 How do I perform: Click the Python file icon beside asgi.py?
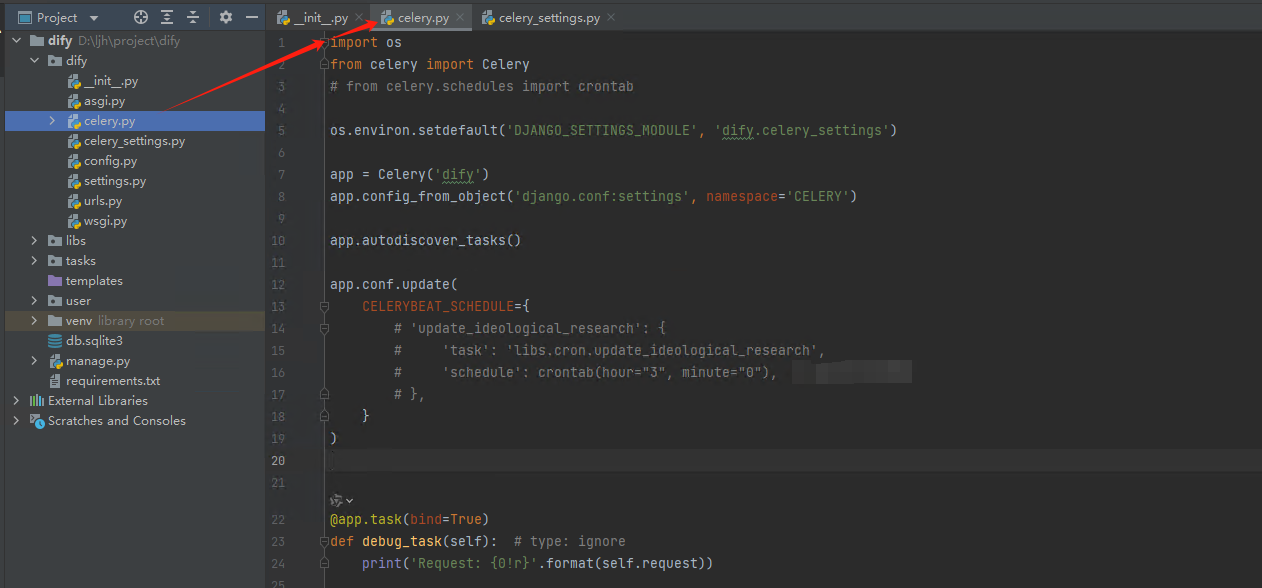pos(74,101)
